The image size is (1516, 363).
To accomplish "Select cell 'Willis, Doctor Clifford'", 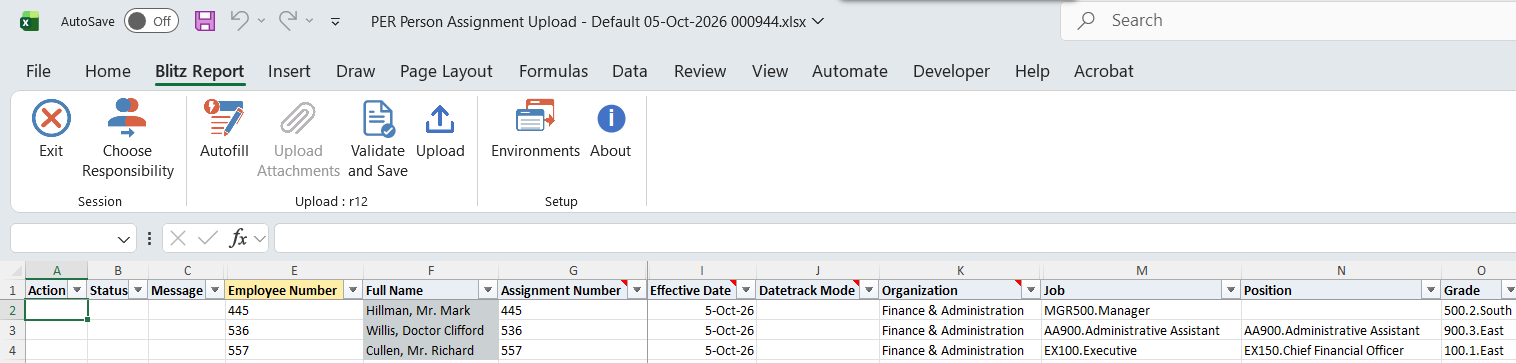I will pyautogui.click(x=430, y=330).
